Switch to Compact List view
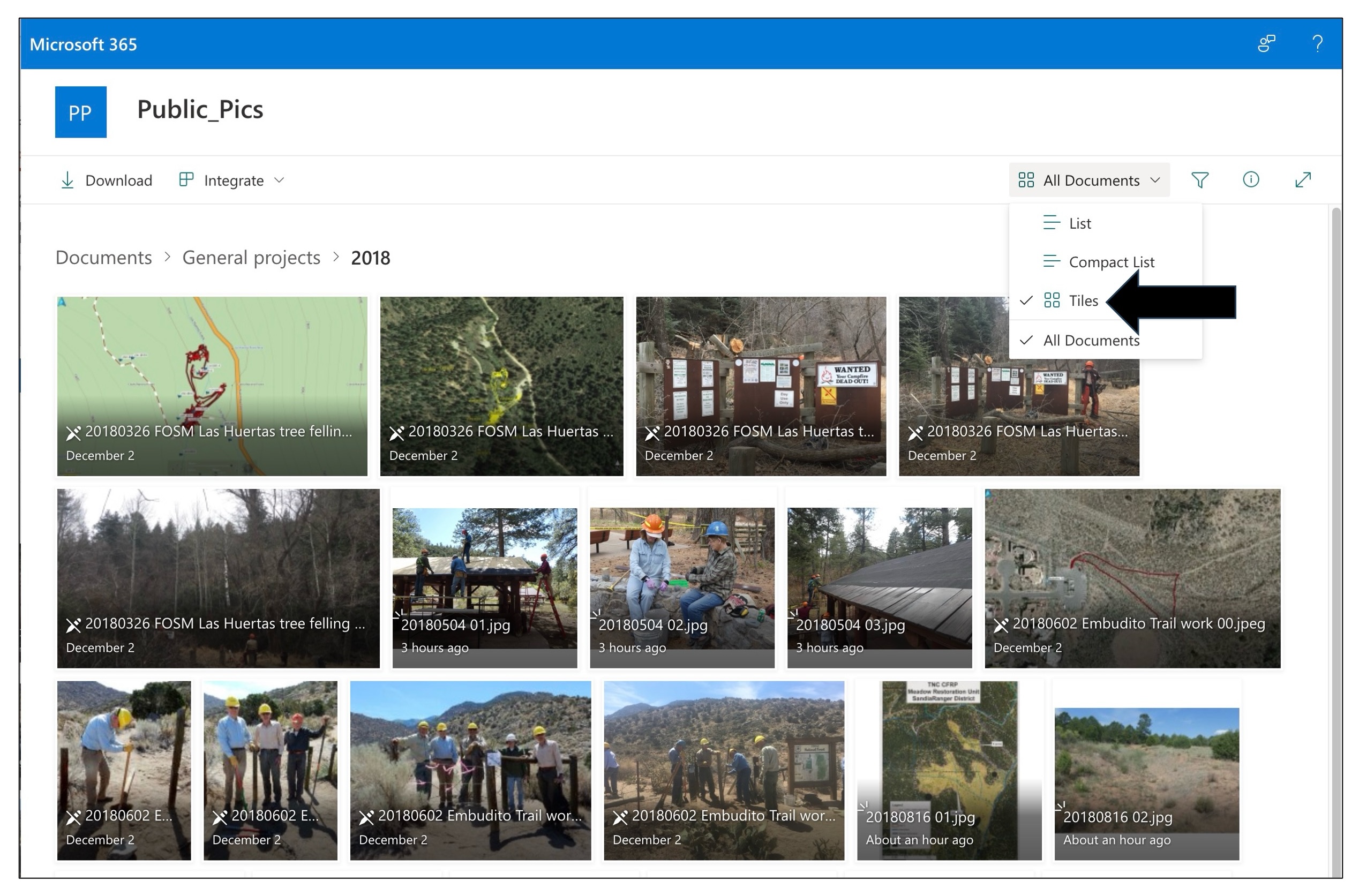Viewport: 1359px width, 896px height. 1110,262
